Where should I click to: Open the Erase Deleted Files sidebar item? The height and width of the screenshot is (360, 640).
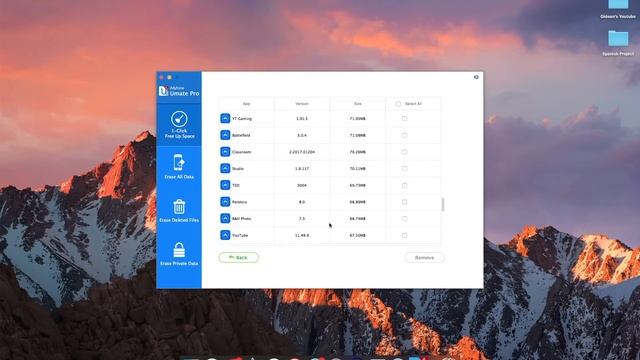pyautogui.click(x=179, y=211)
